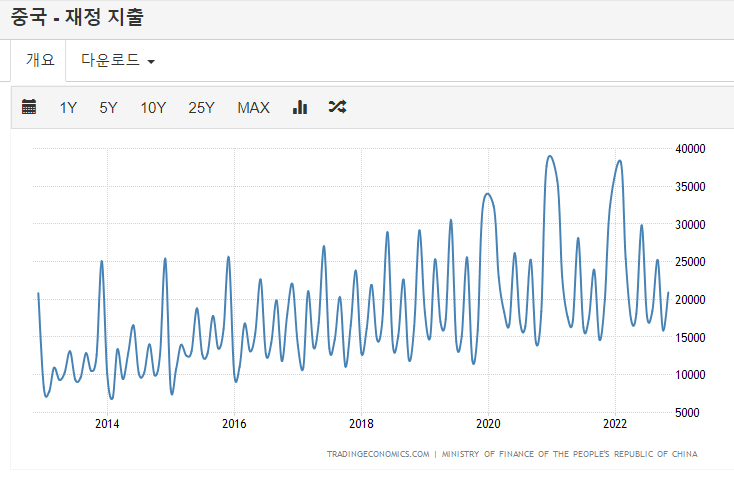The height and width of the screenshot is (484, 734).
Task: Click the 2022 x-axis label
Action: pyautogui.click(x=615, y=424)
